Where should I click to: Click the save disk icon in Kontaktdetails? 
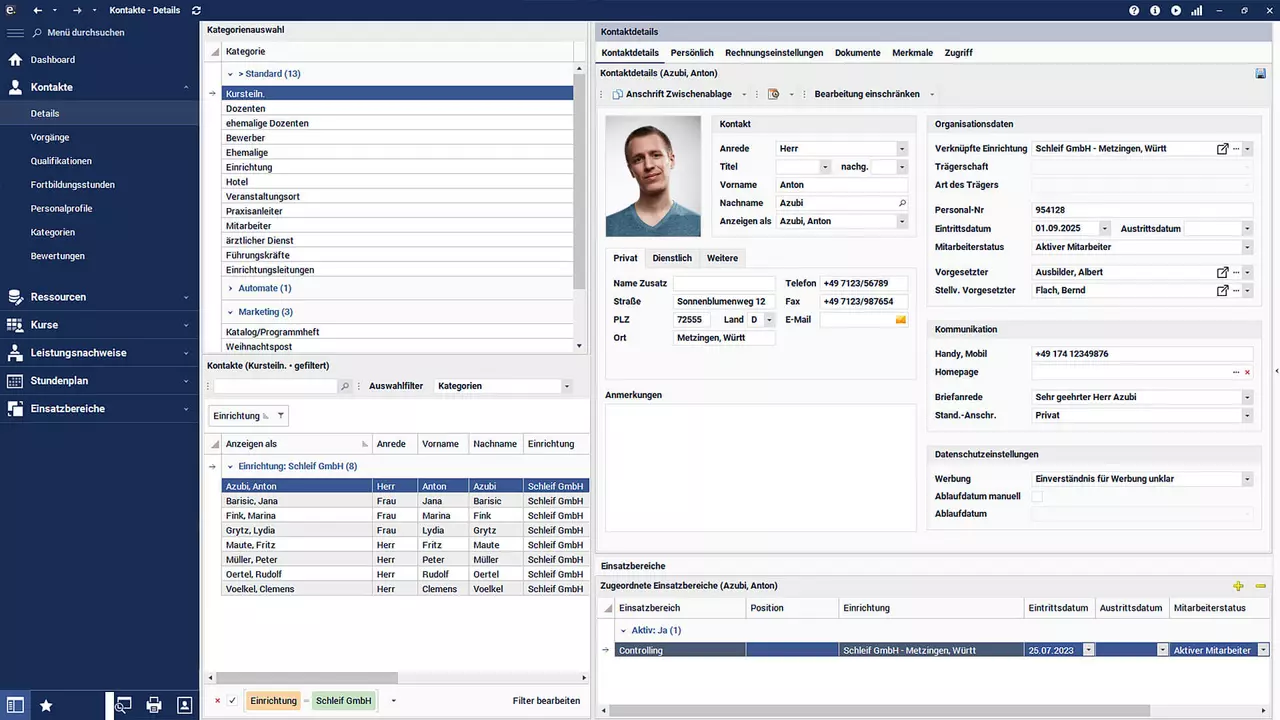[1261, 73]
